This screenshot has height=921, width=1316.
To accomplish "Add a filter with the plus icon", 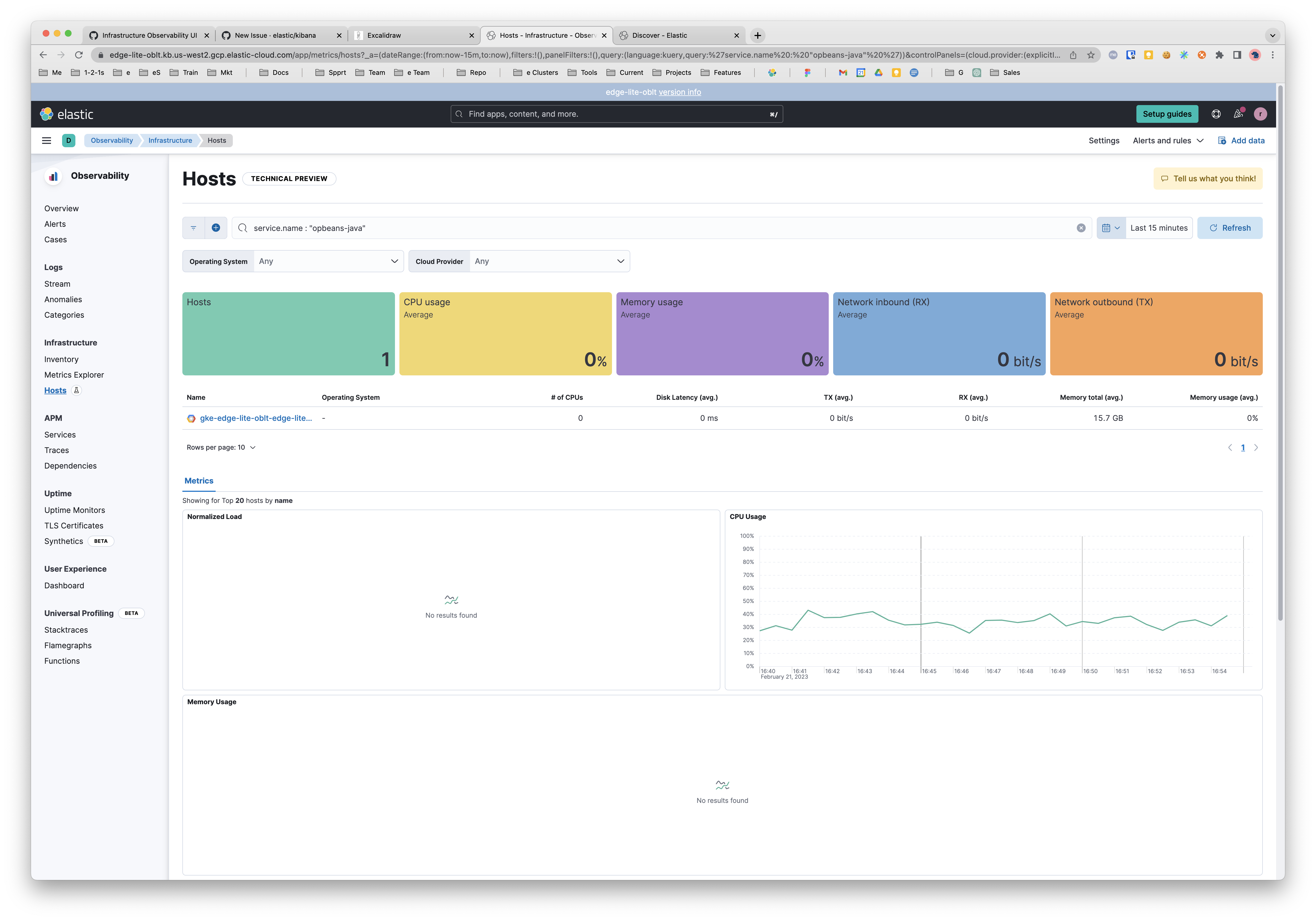I will [x=216, y=228].
